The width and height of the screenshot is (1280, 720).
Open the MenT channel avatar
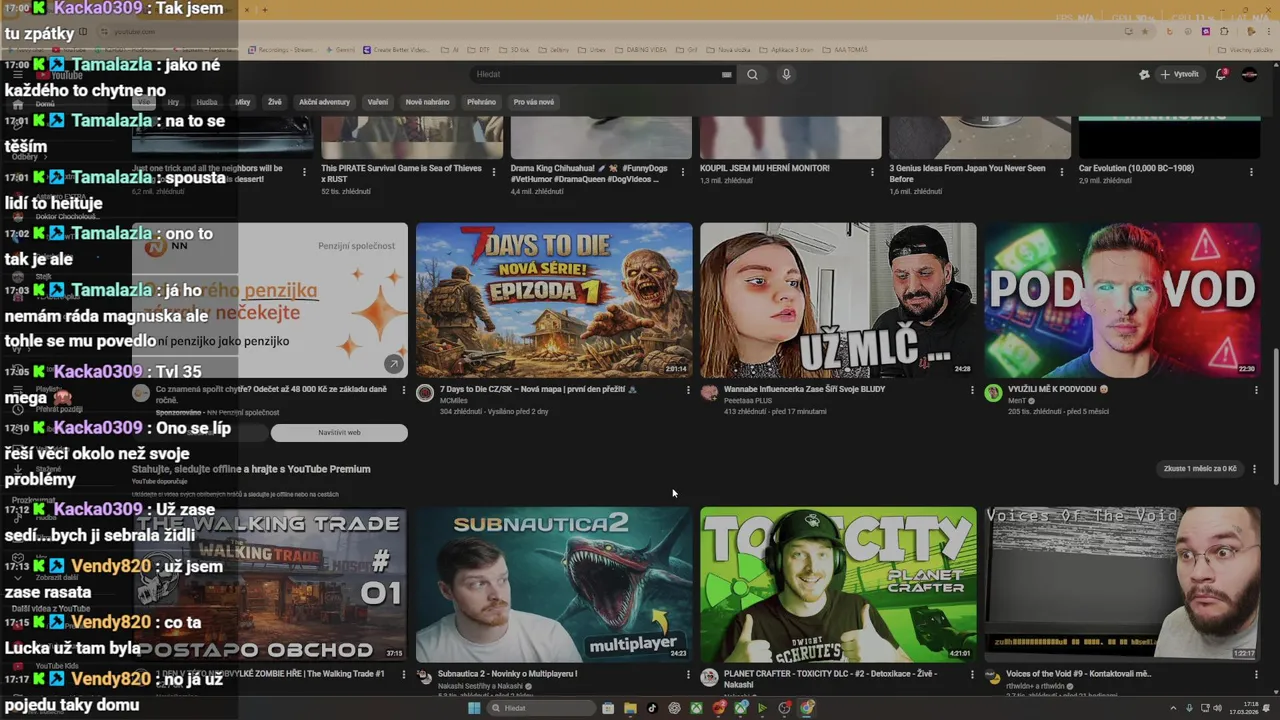point(993,393)
